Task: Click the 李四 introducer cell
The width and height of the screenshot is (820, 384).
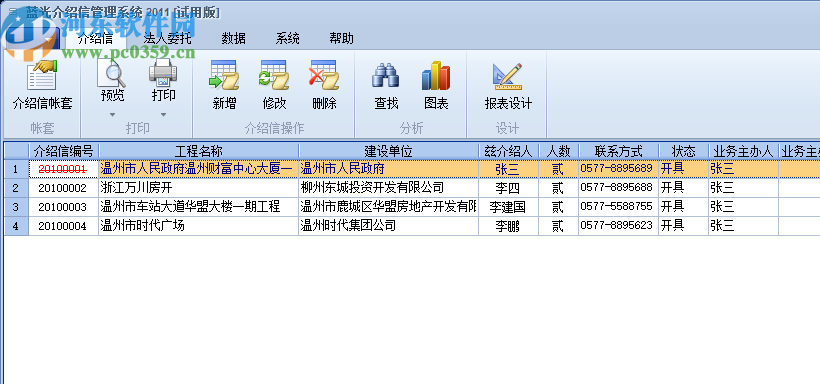Action: pyautogui.click(x=508, y=188)
